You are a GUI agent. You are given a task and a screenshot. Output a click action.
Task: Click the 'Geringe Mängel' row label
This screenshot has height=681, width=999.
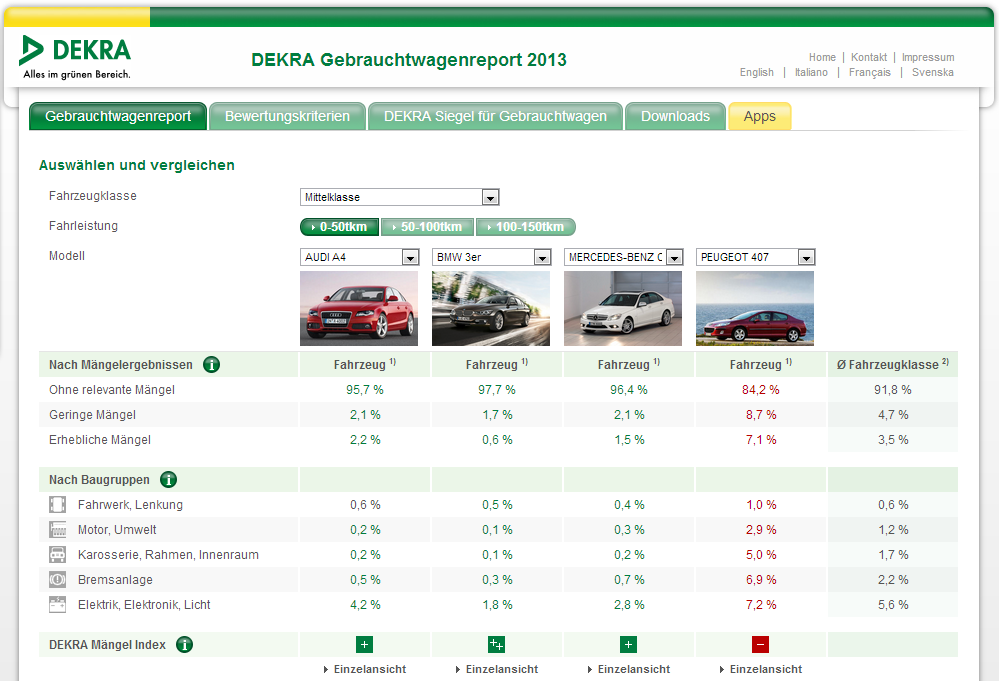(92, 415)
